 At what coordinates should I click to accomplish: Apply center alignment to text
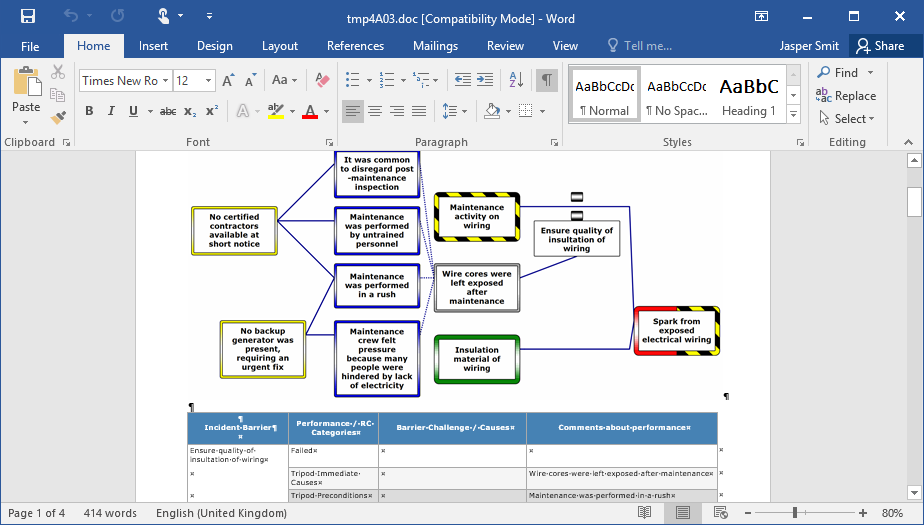375,111
